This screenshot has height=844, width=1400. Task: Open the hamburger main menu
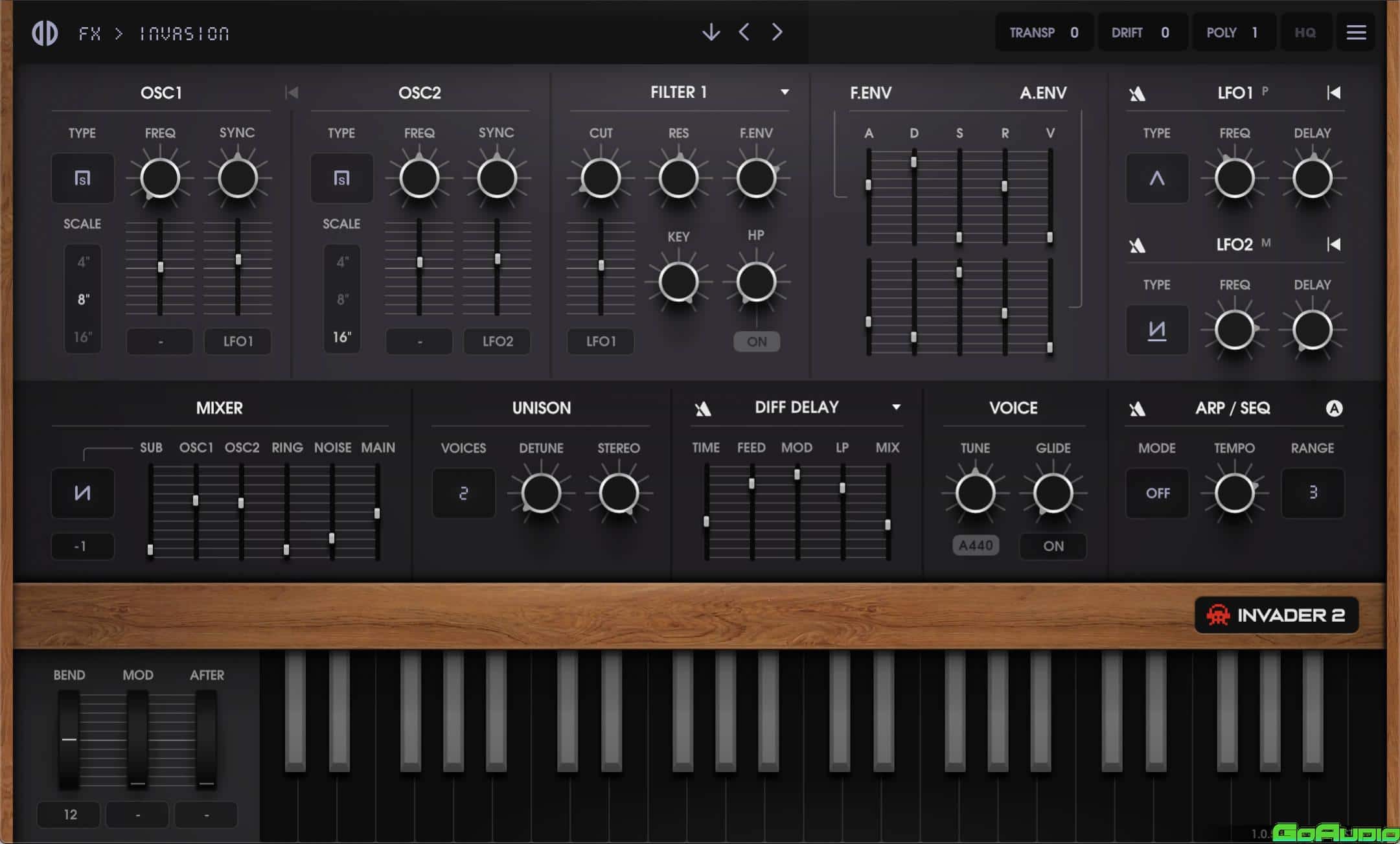pos(1356,32)
